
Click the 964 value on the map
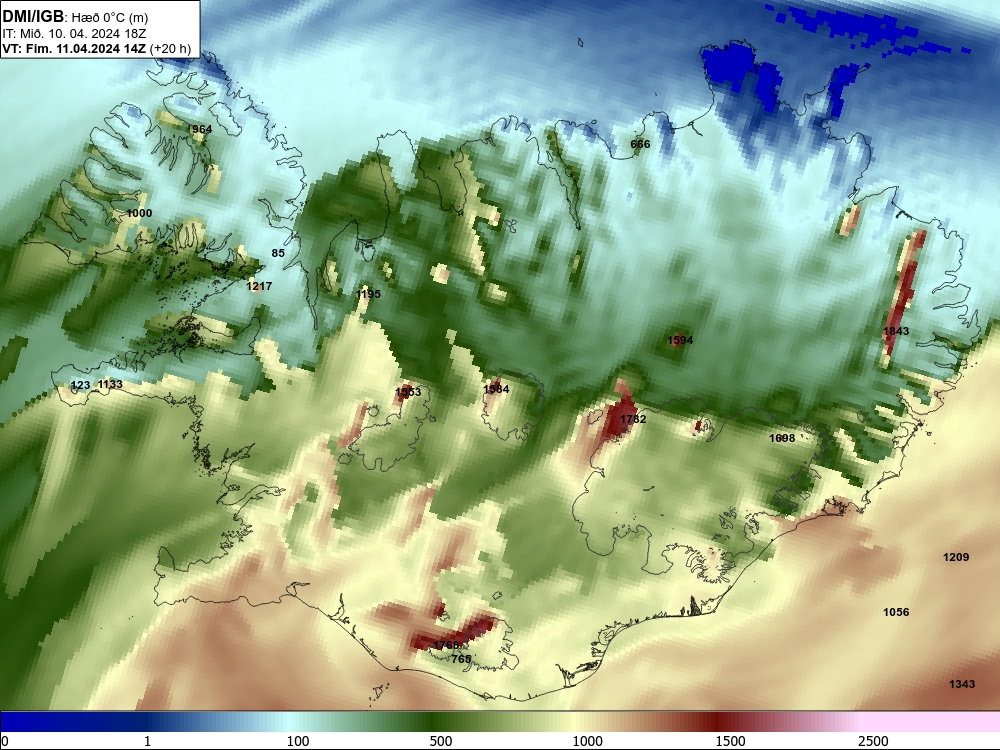coord(202,129)
